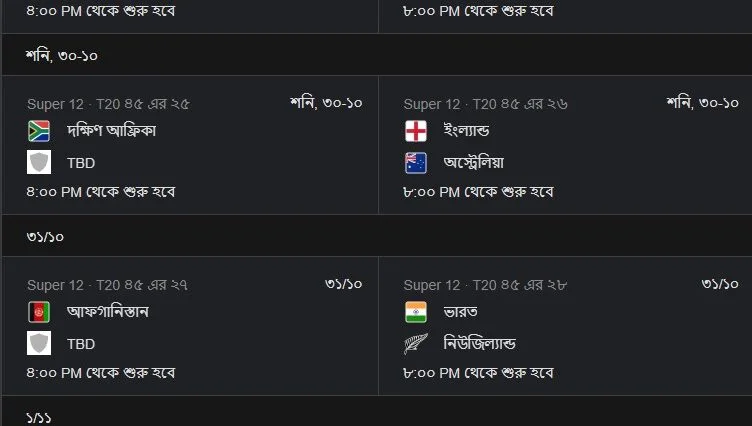The width and height of the screenshot is (752, 426).
Task: Click TBD shield icon under Afghanistan
Action: (39, 343)
